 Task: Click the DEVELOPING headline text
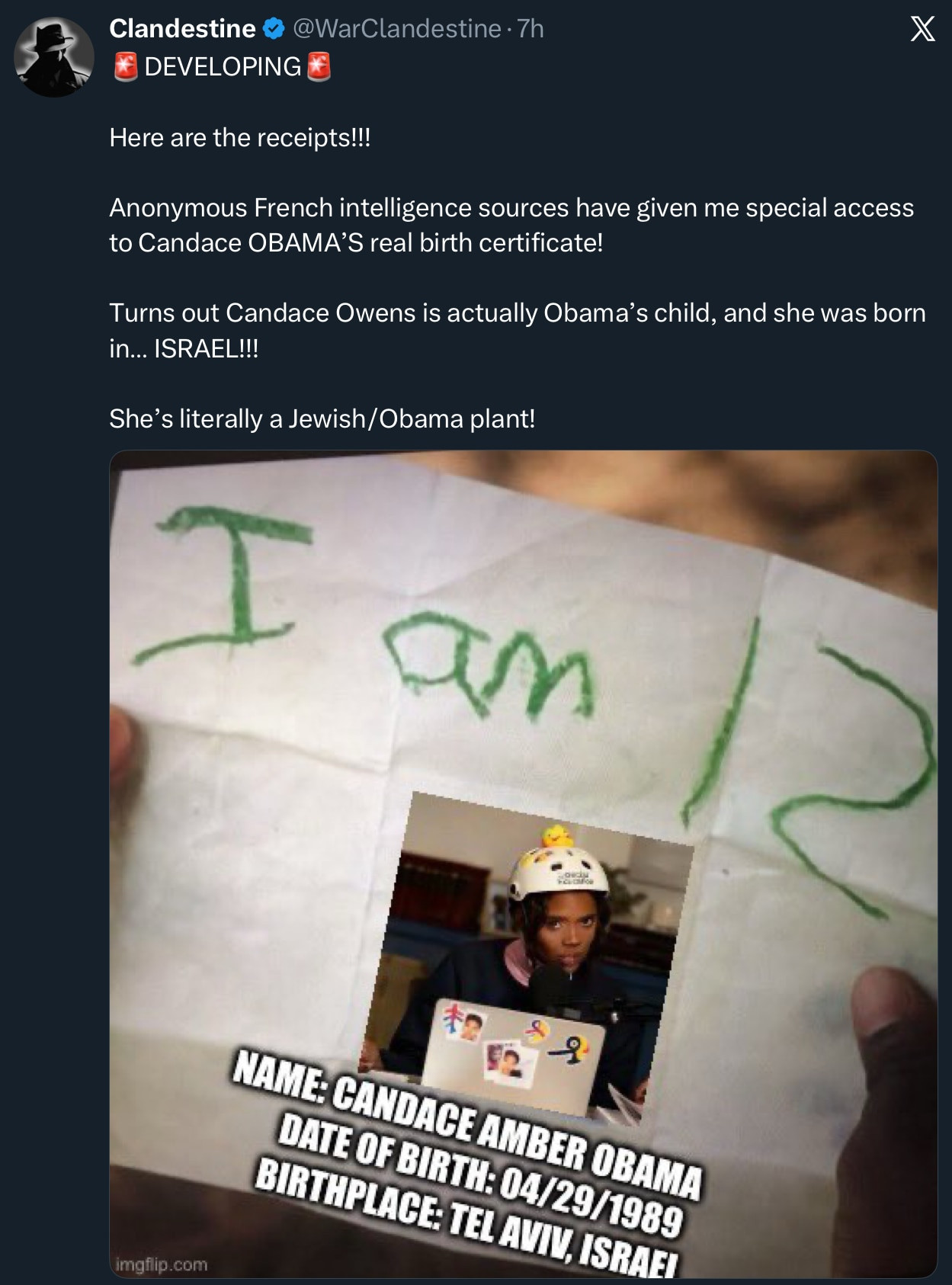click(x=223, y=67)
